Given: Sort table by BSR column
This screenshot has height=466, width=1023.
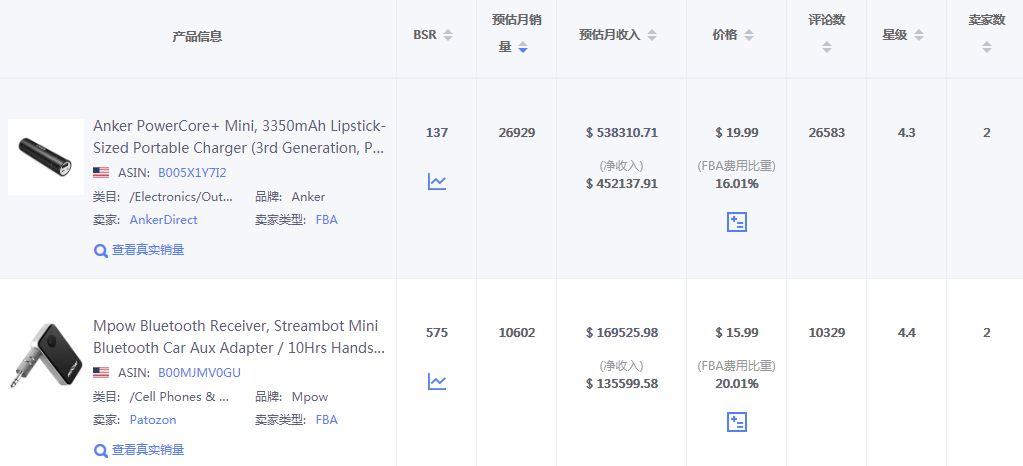Looking at the screenshot, I should pyautogui.click(x=448, y=36).
